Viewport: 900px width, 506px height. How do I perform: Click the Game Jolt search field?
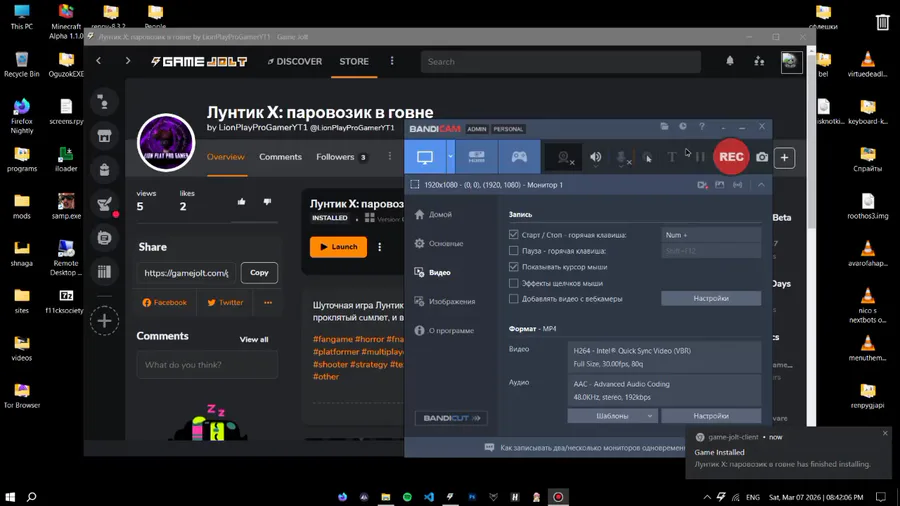tap(561, 61)
